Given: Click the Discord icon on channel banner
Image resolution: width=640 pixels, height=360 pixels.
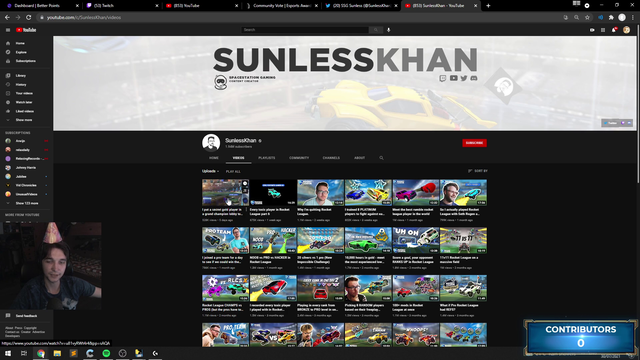Looking at the screenshot, I should point(474,78).
